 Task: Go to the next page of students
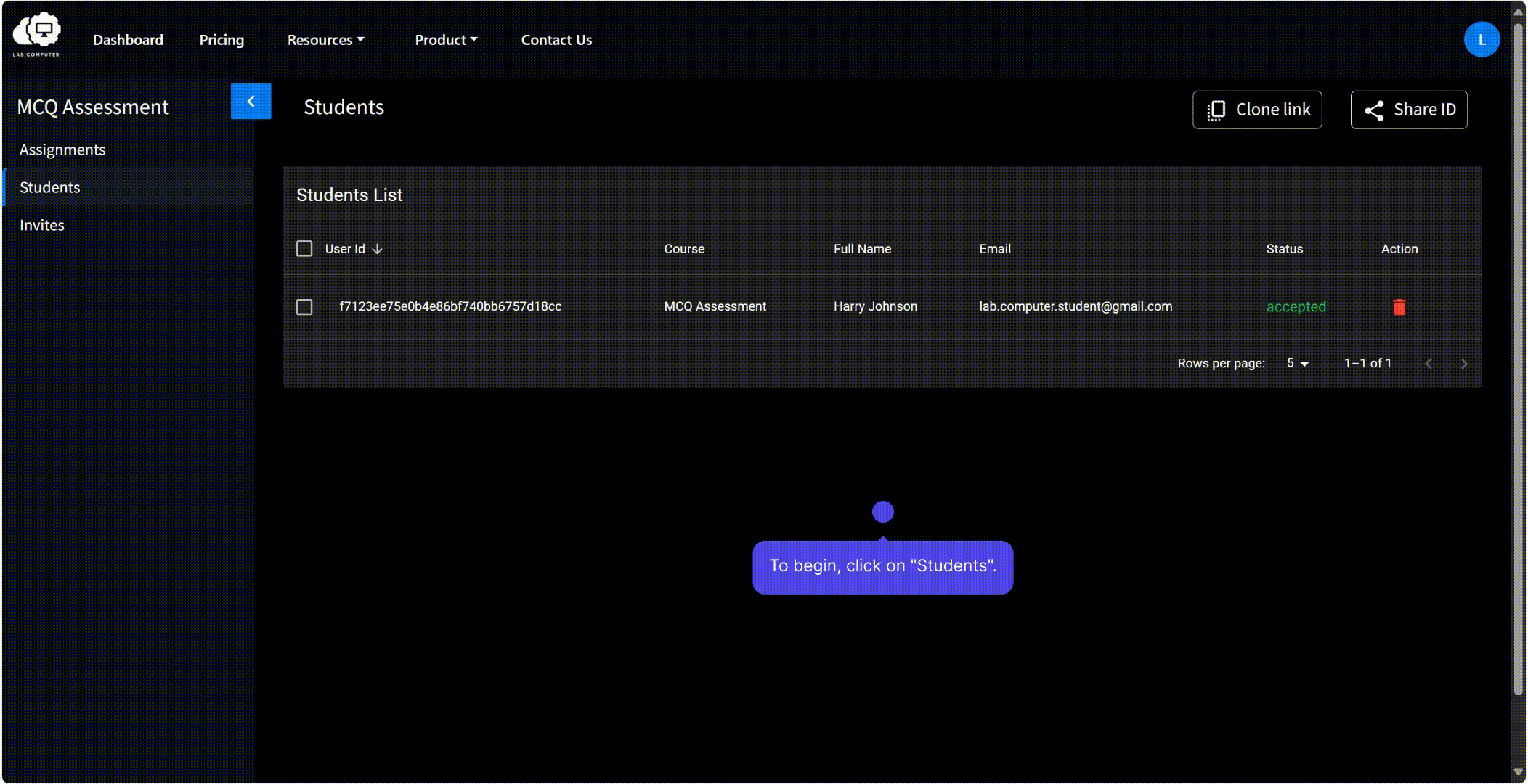click(x=1464, y=364)
